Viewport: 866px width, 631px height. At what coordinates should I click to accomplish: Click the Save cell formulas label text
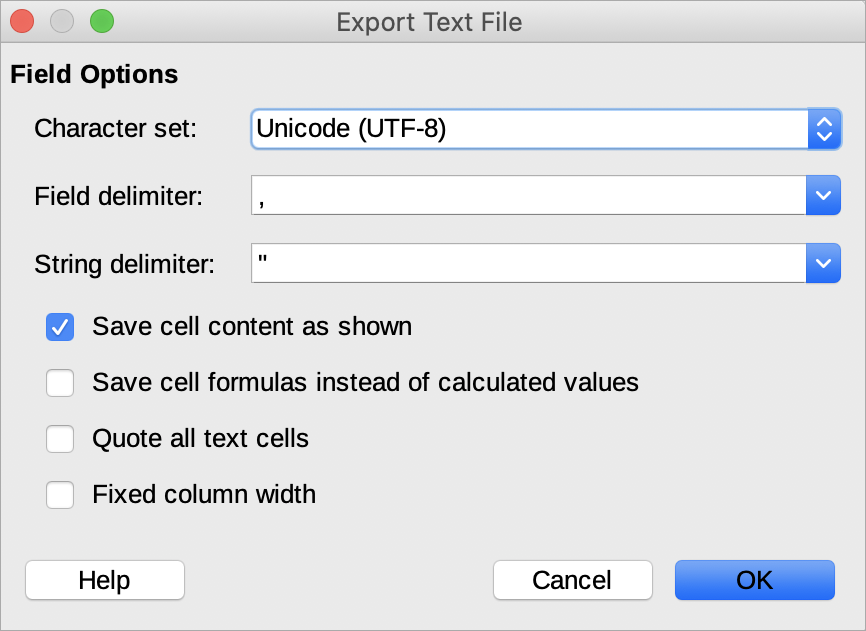click(366, 383)
